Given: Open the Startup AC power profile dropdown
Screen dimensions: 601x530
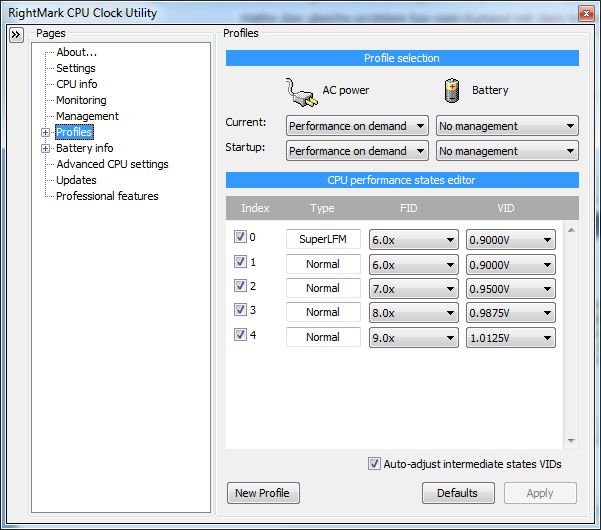Looking at the screenshot, I should tap(357, 151).
